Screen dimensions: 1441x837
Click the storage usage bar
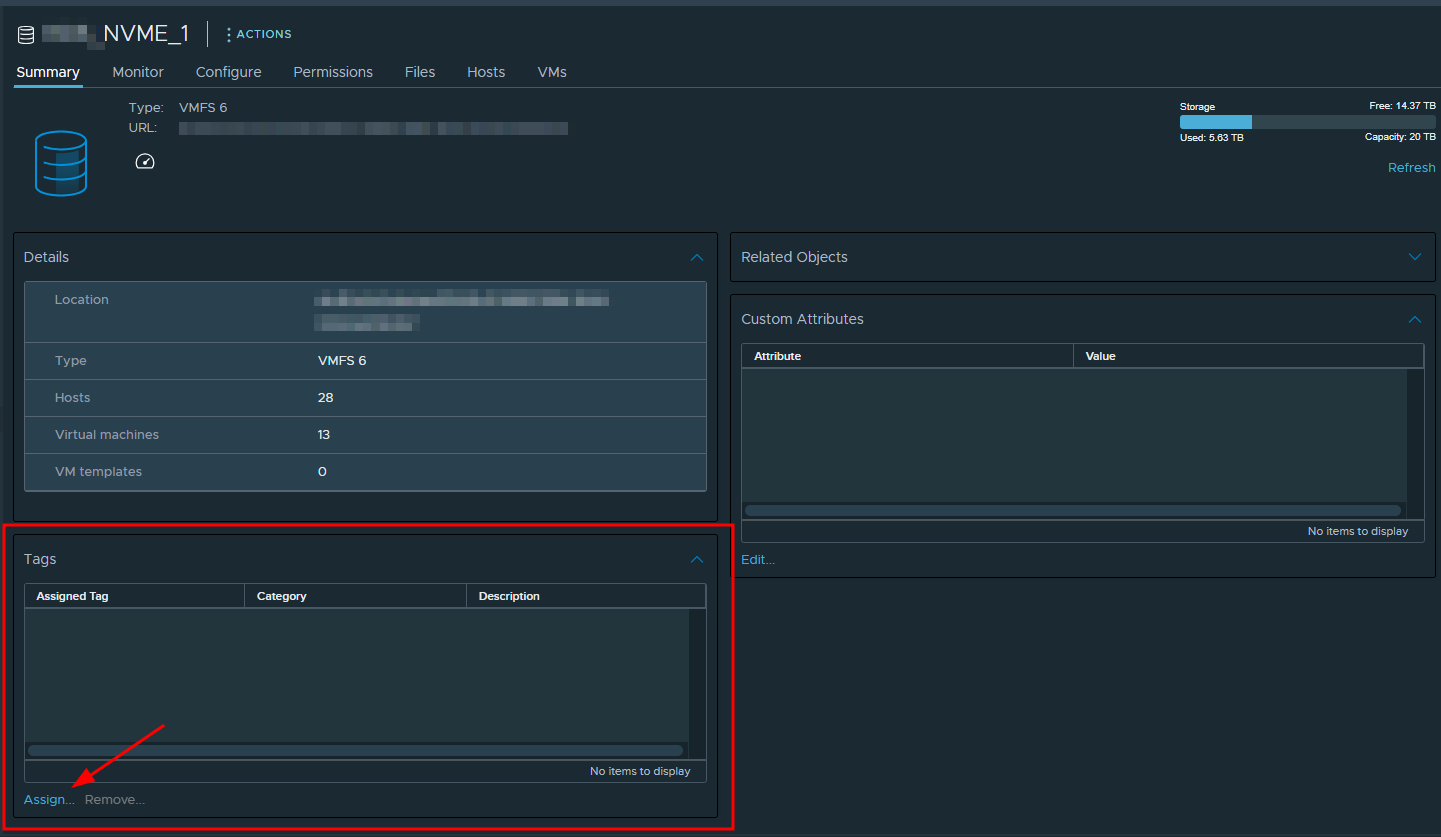pyautogui.click(x=1307, y=122)
